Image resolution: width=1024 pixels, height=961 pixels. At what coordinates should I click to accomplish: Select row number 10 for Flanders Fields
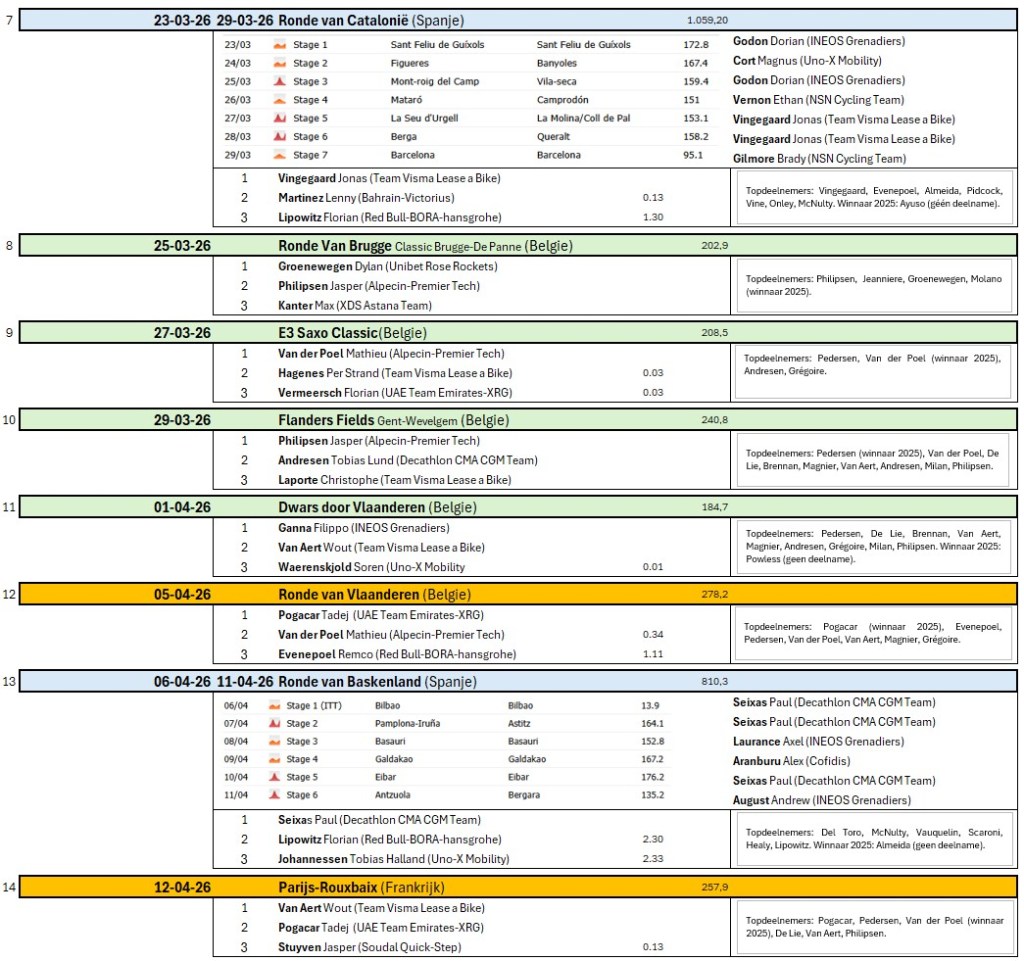point(9,420)
